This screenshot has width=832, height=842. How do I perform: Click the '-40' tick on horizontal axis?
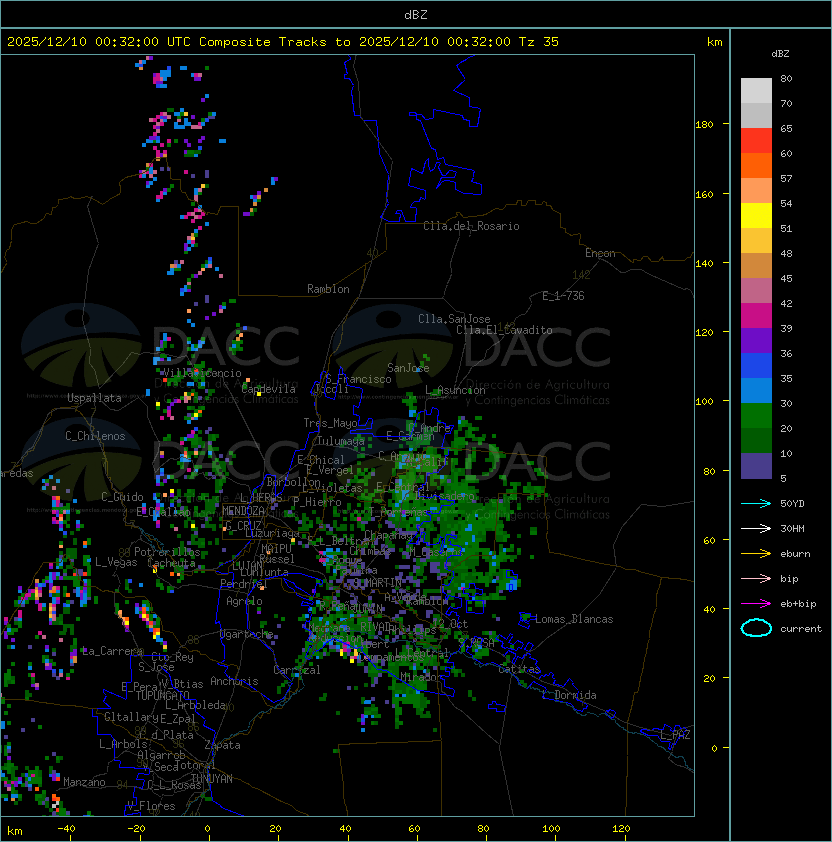(x=67, y=829)
